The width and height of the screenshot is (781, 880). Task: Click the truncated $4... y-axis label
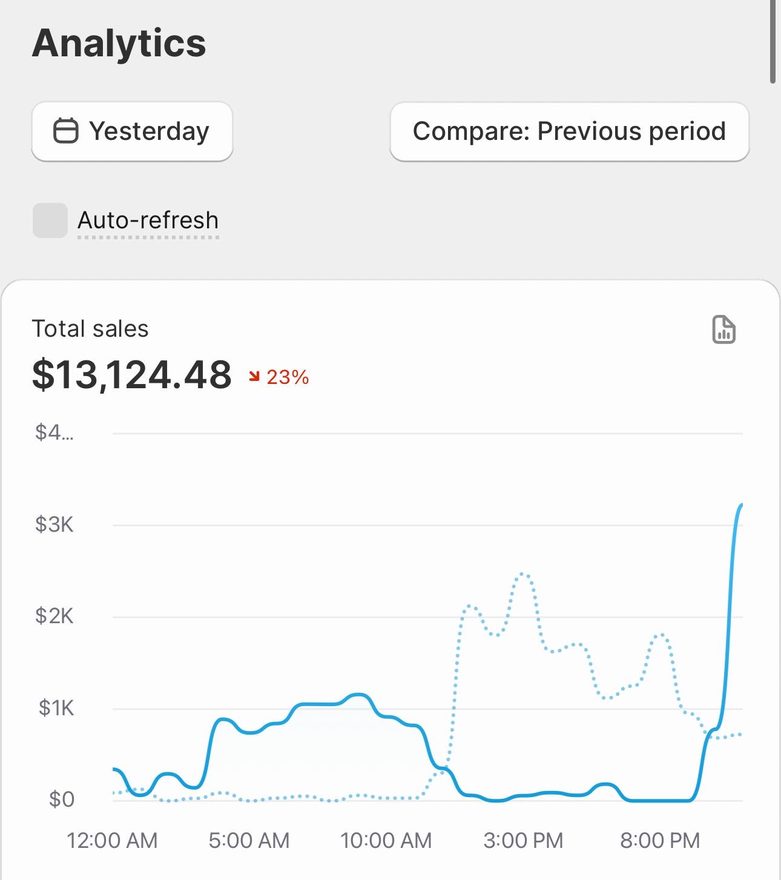(54, 432)
